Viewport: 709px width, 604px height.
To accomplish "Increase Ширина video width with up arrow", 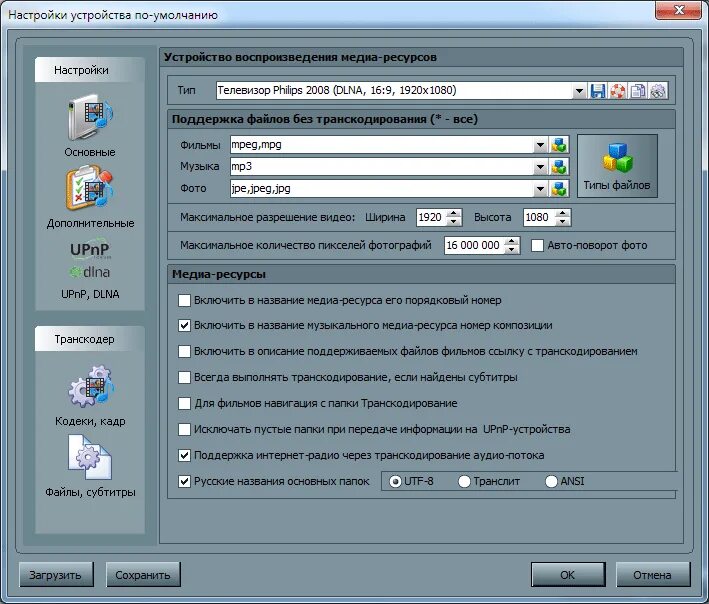I will pos(454,213).
